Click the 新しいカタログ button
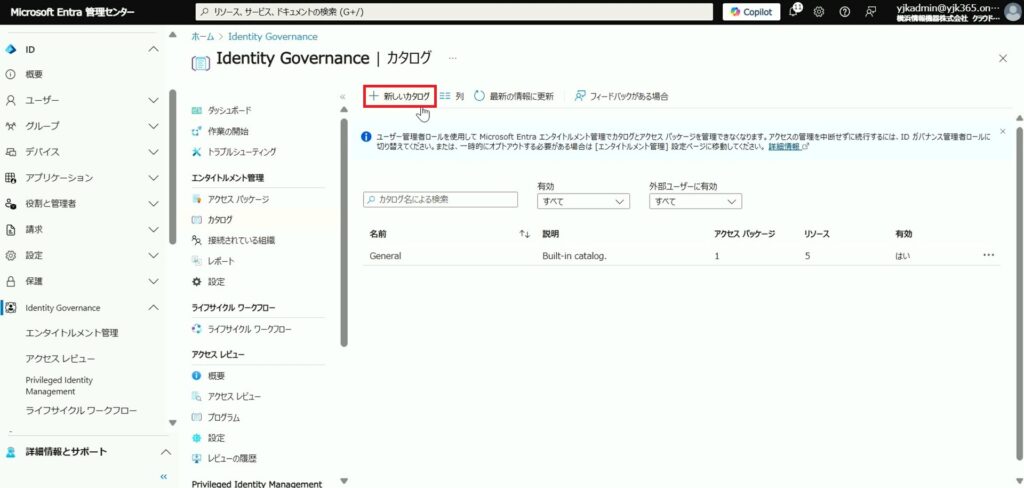Viewport: 1024px width, 488px height. click(399, 96)
